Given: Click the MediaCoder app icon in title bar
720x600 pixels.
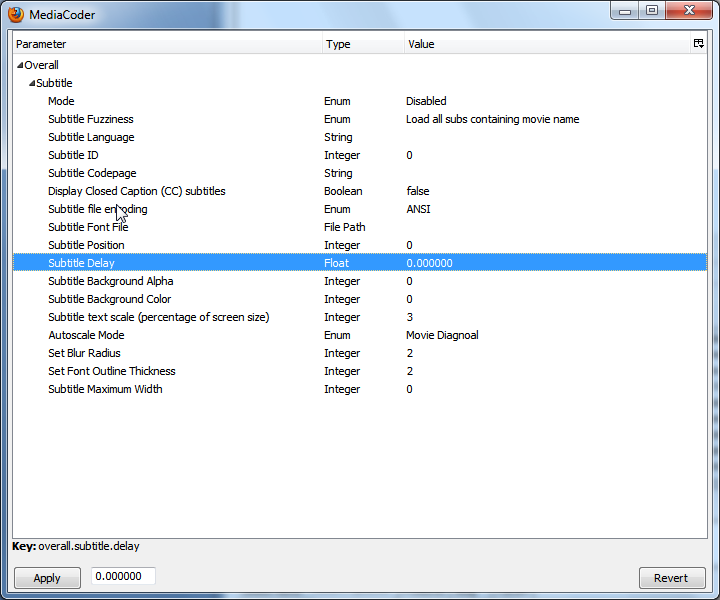Looking at the screenshot, I should coord(16,14).
